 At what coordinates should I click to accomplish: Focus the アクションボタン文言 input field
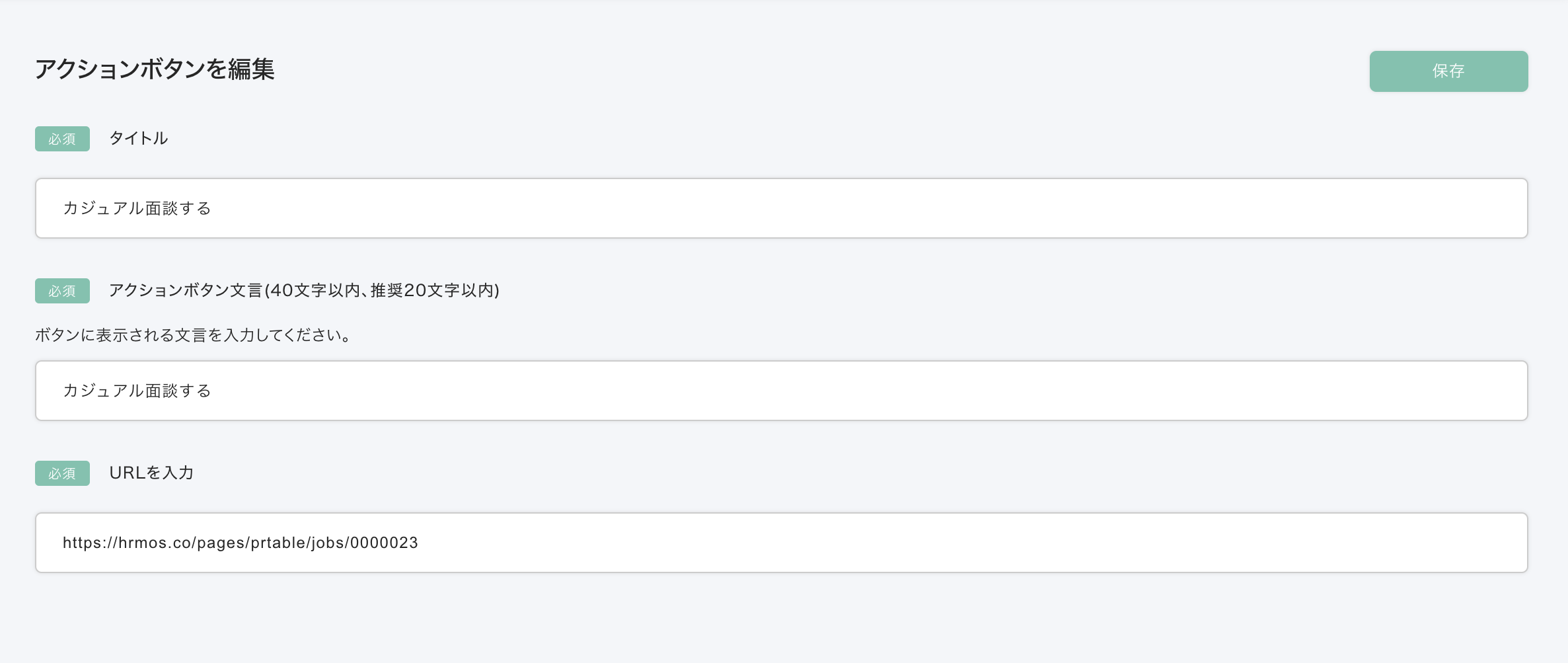pos(781,391)
